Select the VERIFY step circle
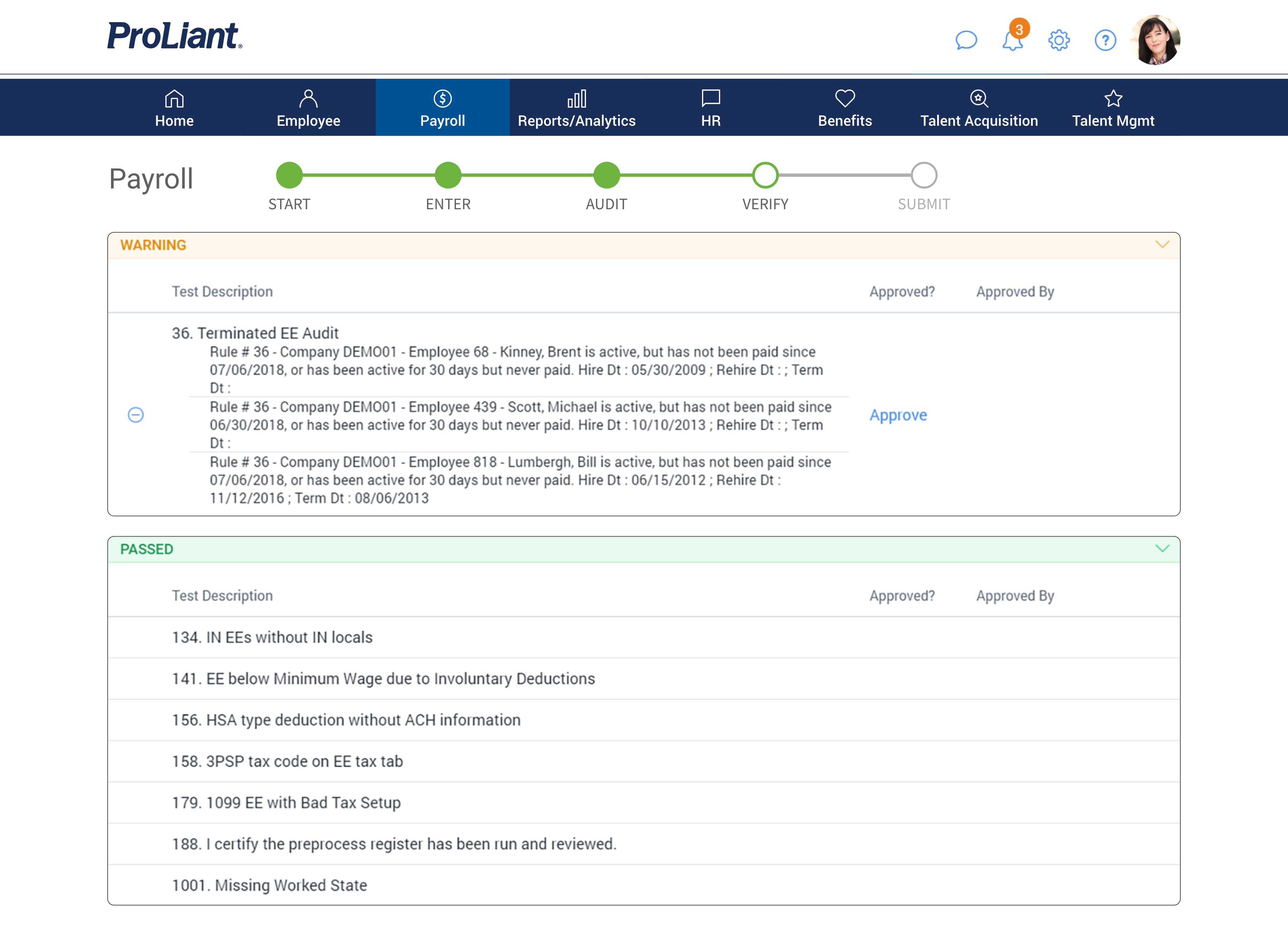The width and height of the screenshot is (1288, 939). pyautogui.click(x=765, y=175)
